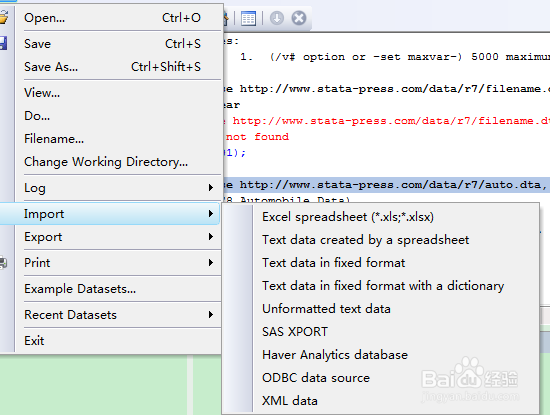Viewport: 550px width, 415px height.
Task: Click the printer icon beside the Print entry
Action: click(3, 263)
